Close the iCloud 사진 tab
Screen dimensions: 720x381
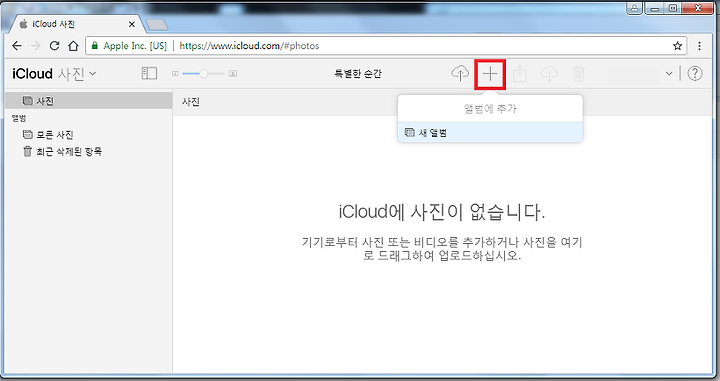tap(132, 24)
